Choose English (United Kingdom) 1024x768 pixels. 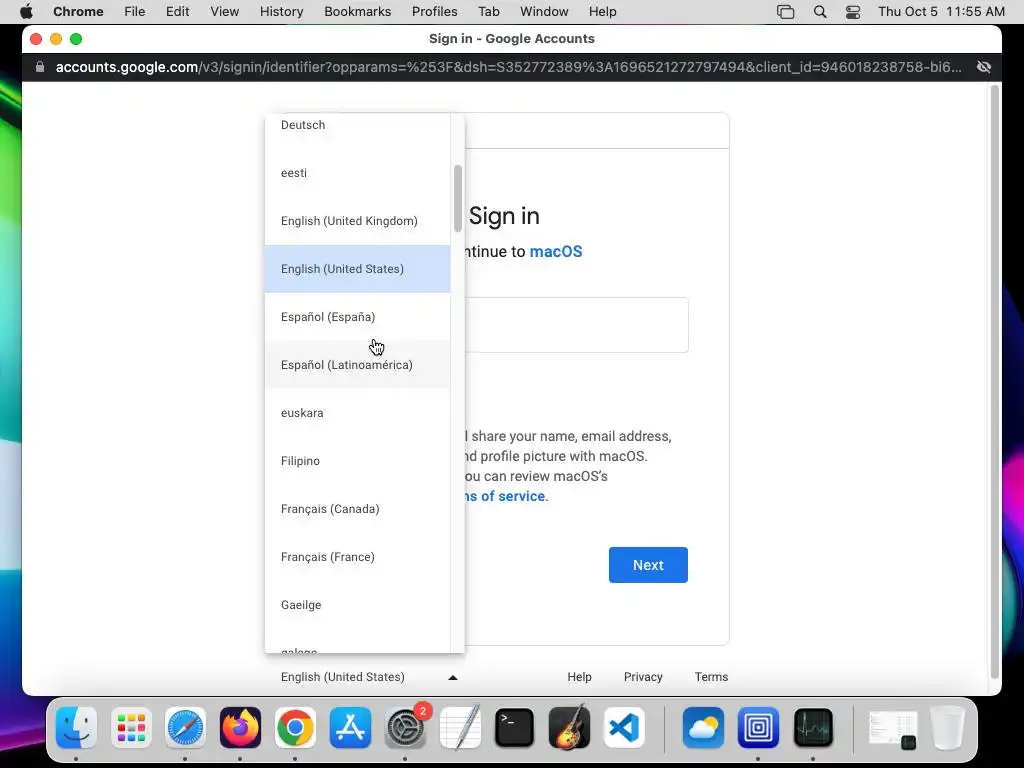(x=357, y=221)
